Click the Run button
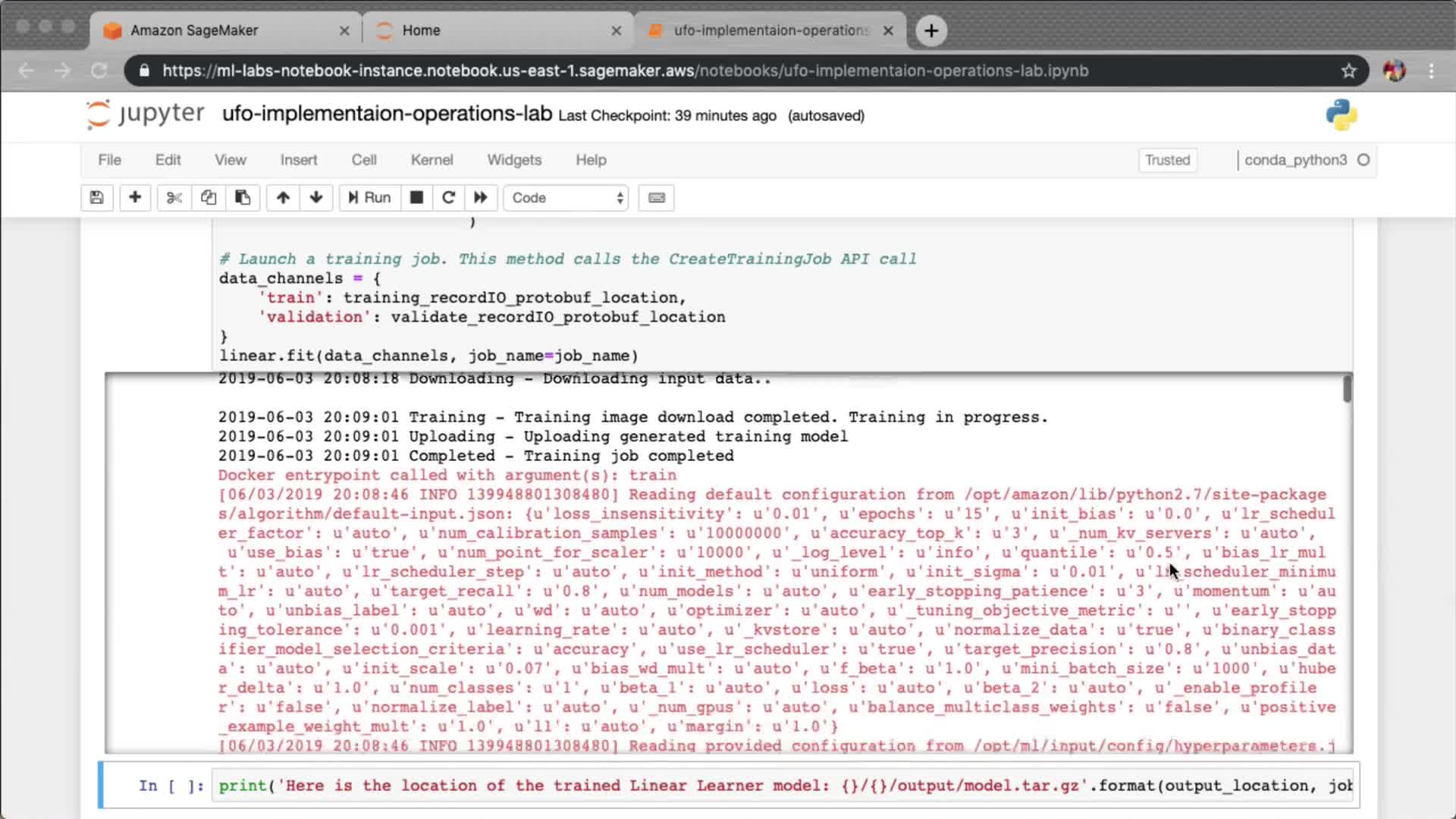This screenshot has width=1456, height=819. click(369, 198)
